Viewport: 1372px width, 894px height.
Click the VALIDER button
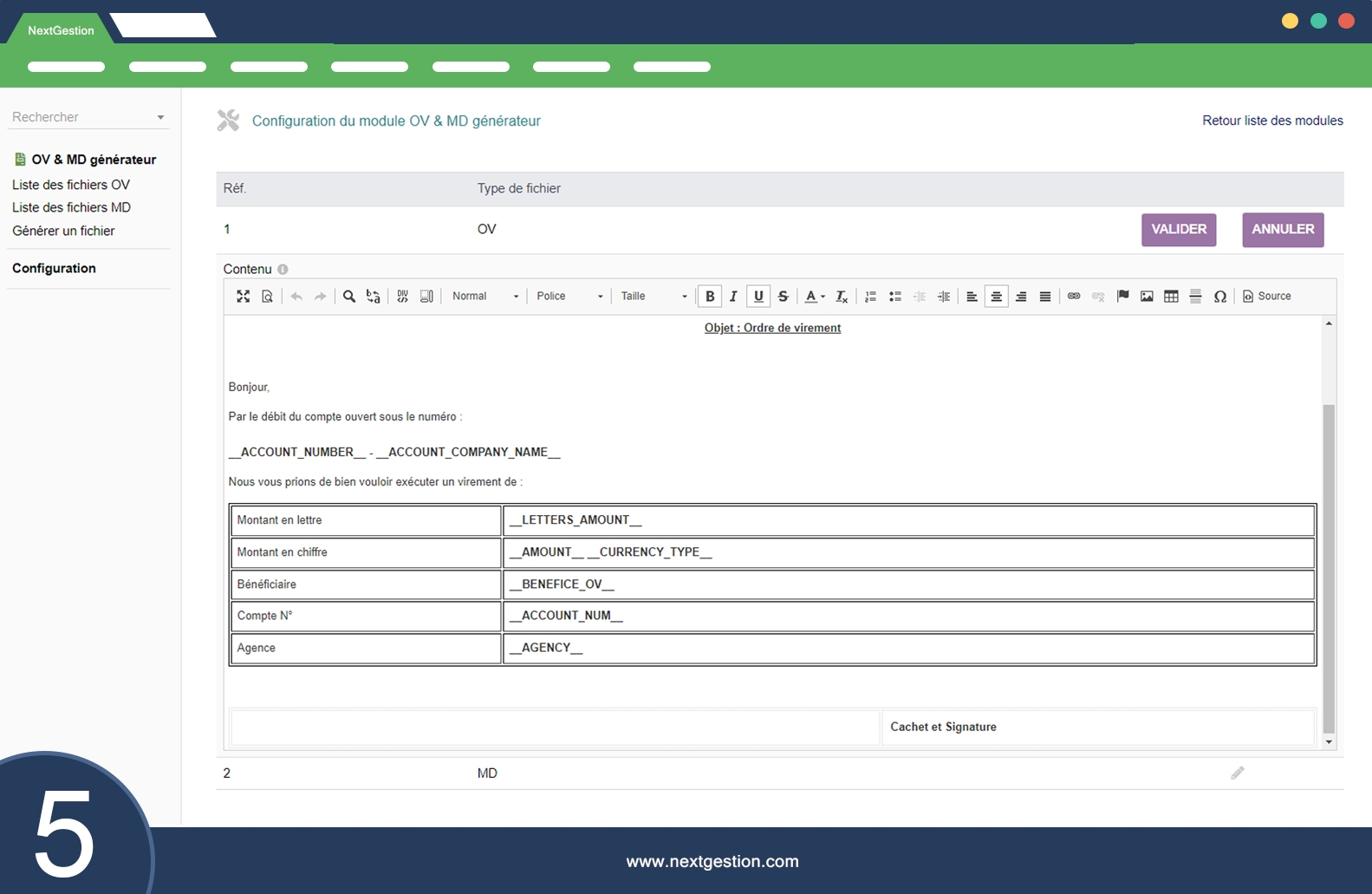coord(1178,230)
